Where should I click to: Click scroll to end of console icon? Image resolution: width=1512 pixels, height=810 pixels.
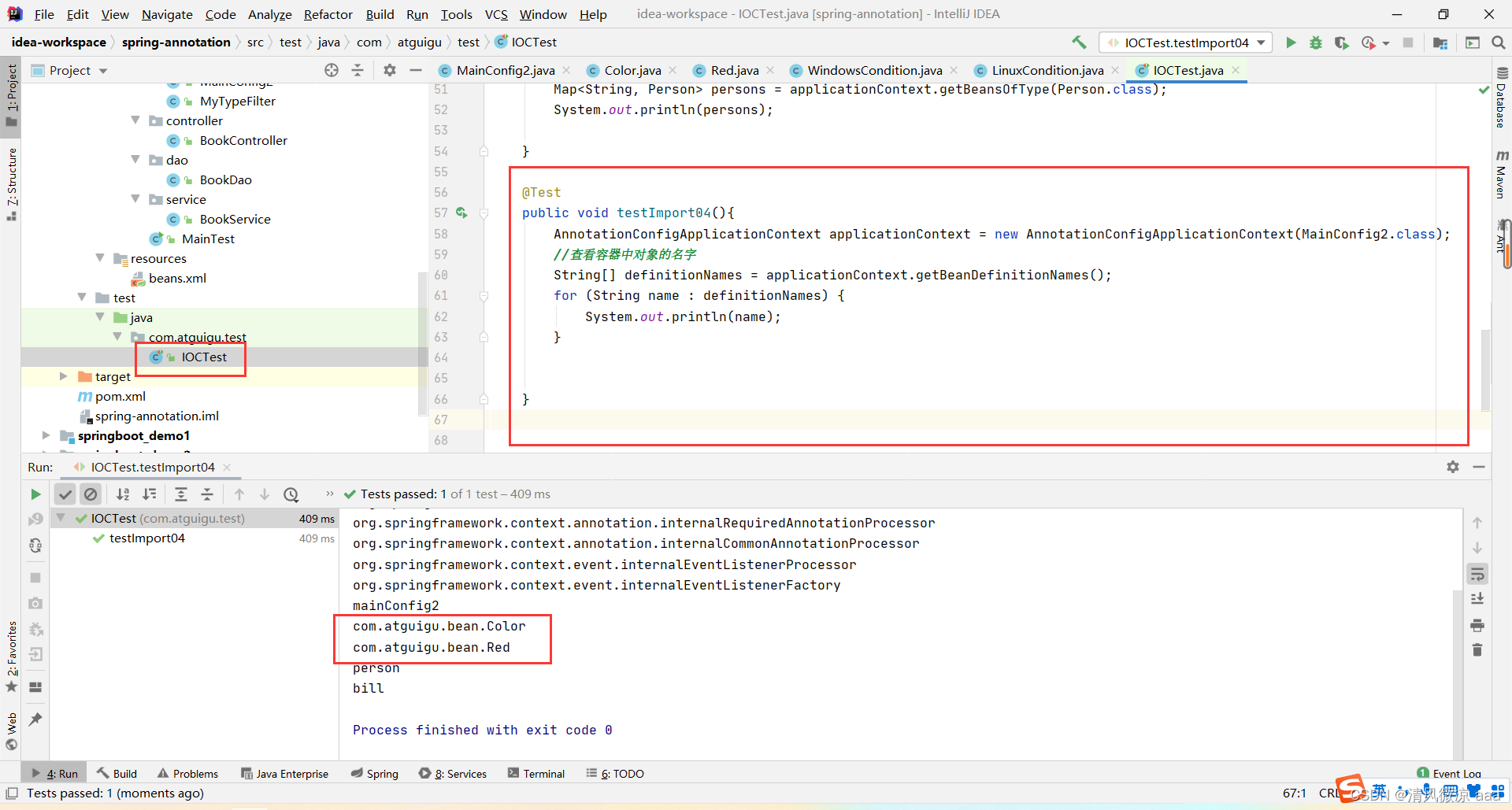(1477, 599)
